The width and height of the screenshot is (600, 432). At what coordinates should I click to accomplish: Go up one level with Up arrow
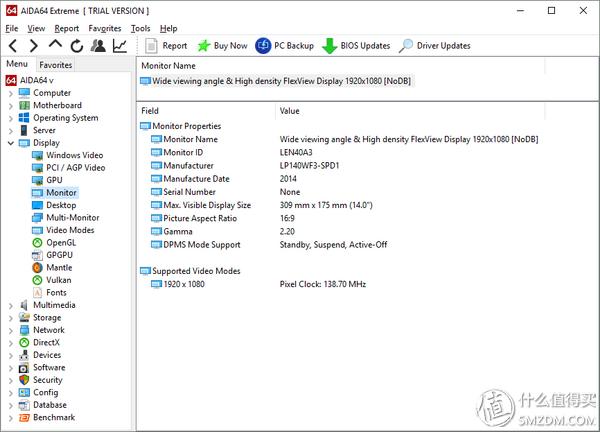click(56, 46)
